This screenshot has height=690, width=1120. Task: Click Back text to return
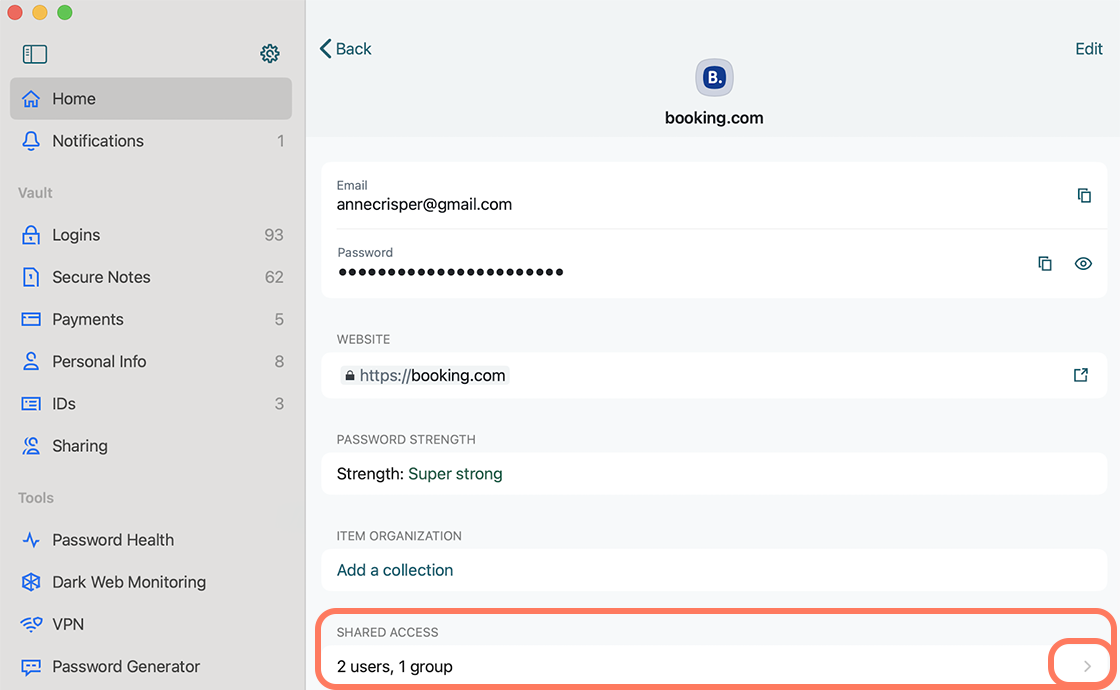pos(354,49)
